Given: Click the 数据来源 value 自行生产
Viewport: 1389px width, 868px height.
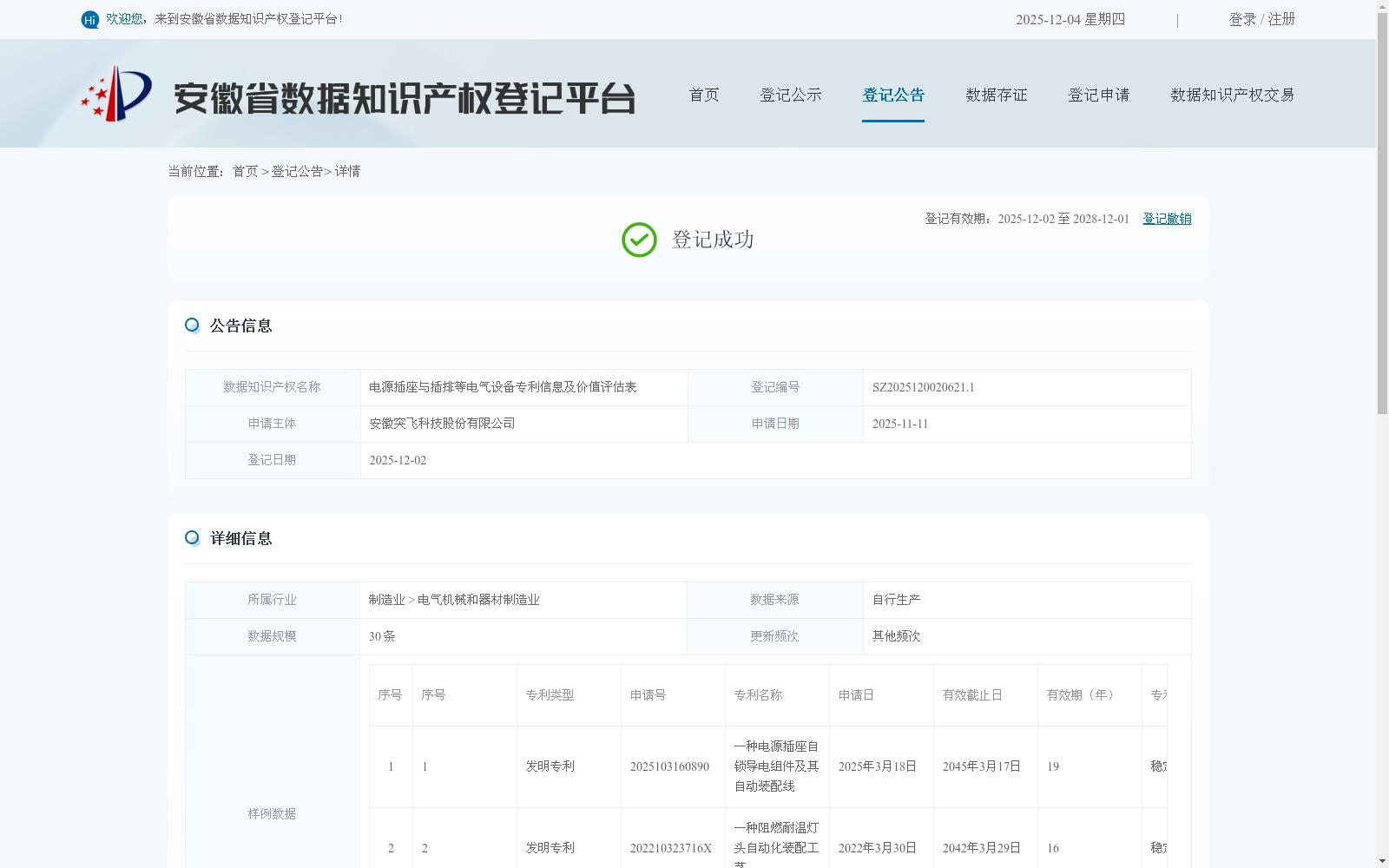Looking at the screenshot, I should click(897, 600).
